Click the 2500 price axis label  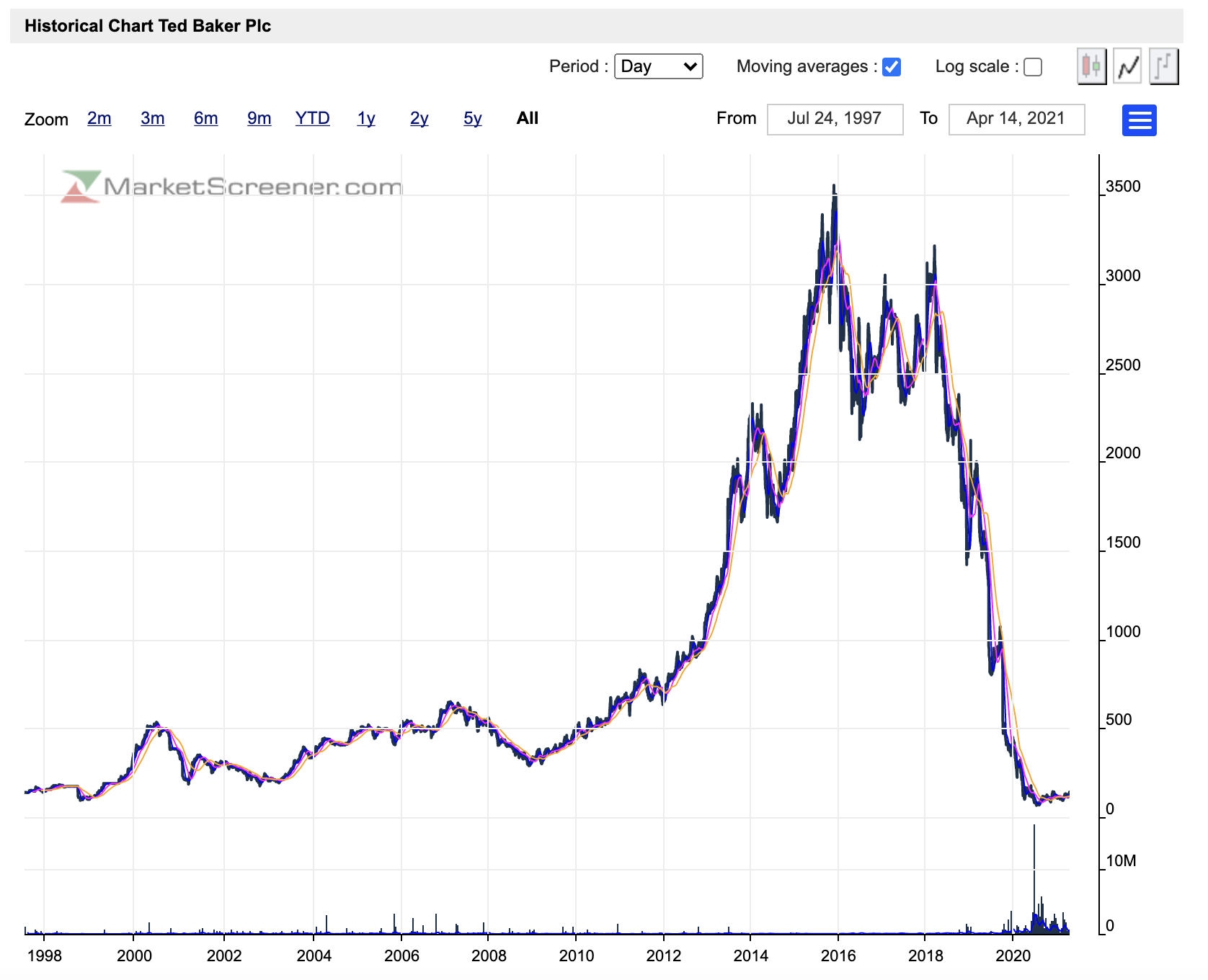click(1123, 365)
